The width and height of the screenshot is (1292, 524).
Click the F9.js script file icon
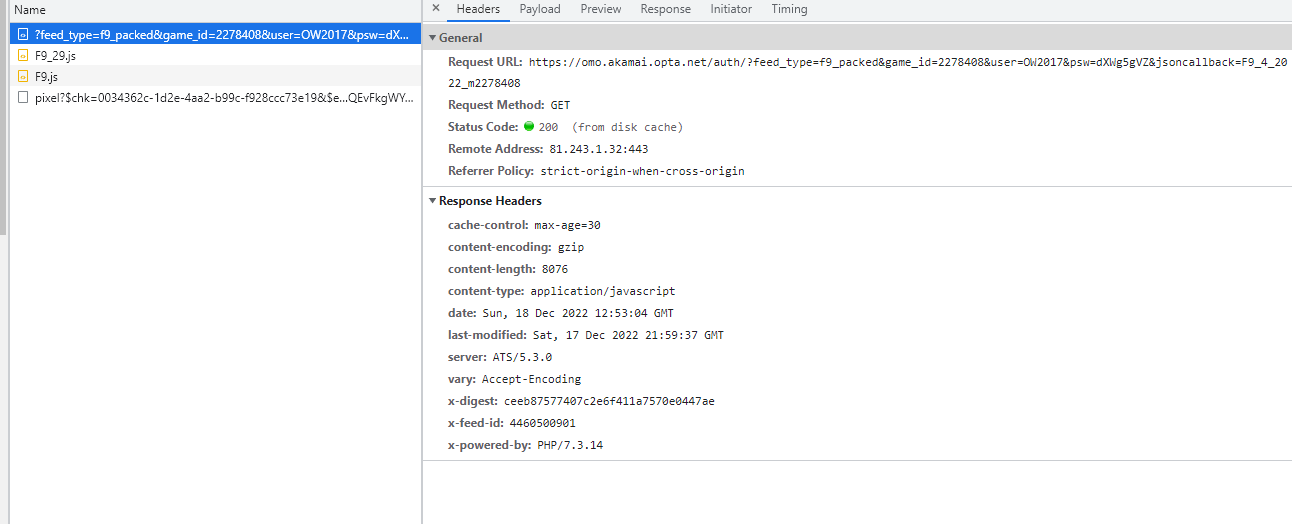pos(24,76)
